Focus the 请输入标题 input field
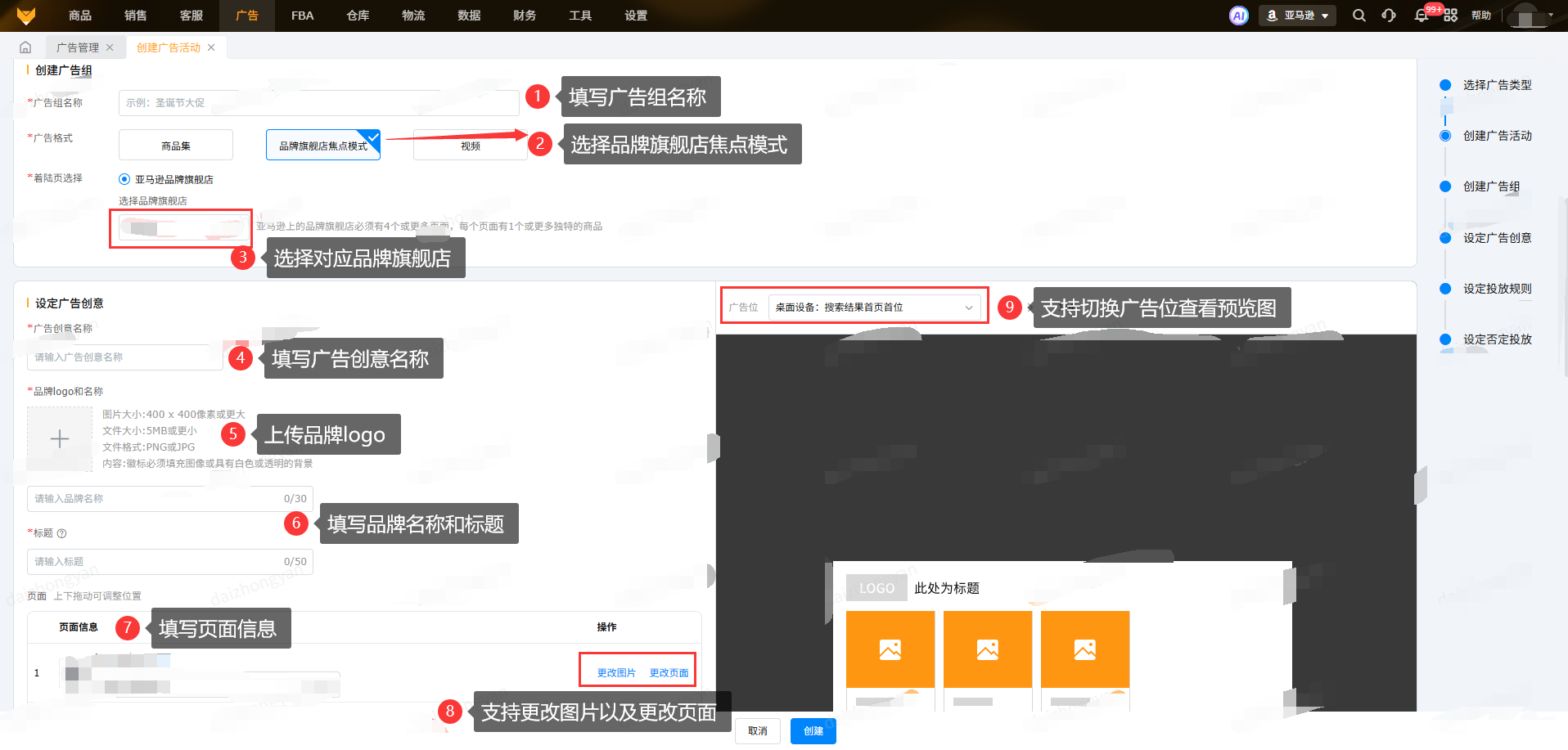The image size is (1568, 750). click(x=170, y=562)
